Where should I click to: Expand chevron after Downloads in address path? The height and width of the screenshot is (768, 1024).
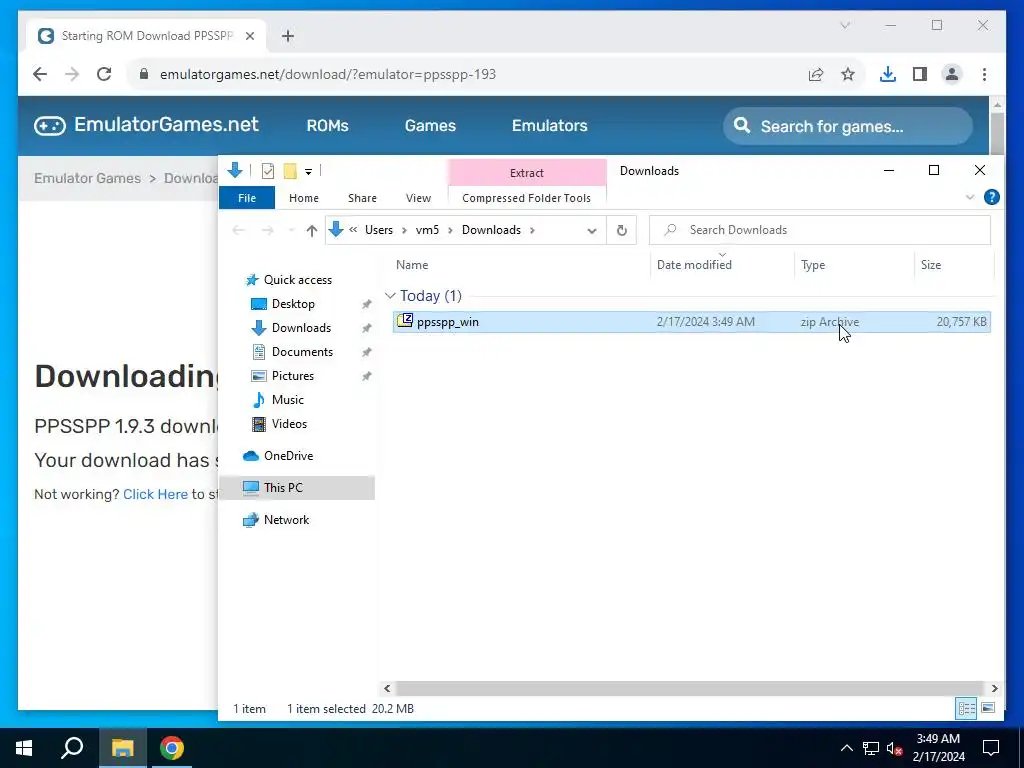point(532,230)
